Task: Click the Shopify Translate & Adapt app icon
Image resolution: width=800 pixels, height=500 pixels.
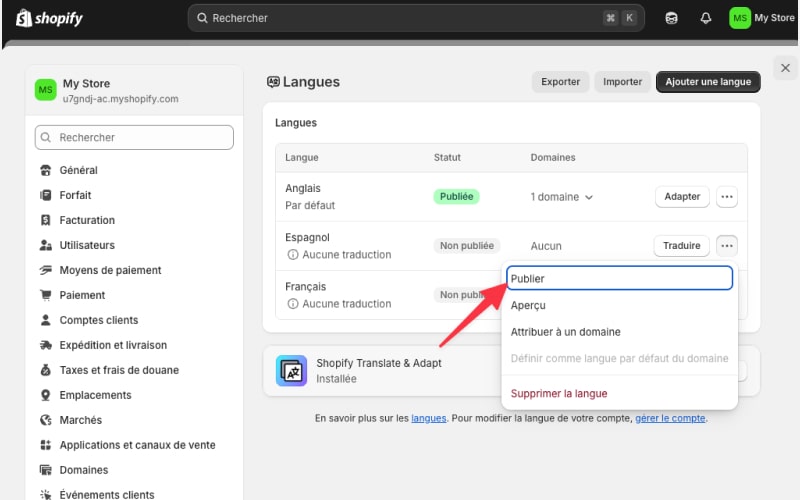Action: pyautogui.click(x=292, y=371)
